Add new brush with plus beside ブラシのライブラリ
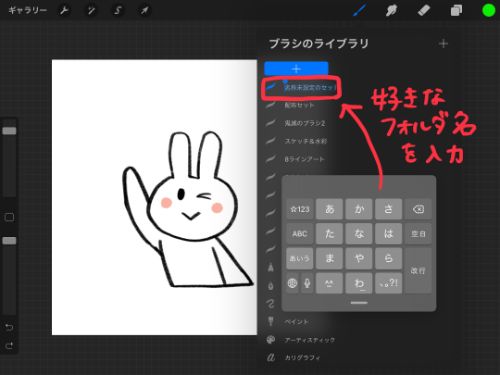500x375 pixels. [443, 44]
